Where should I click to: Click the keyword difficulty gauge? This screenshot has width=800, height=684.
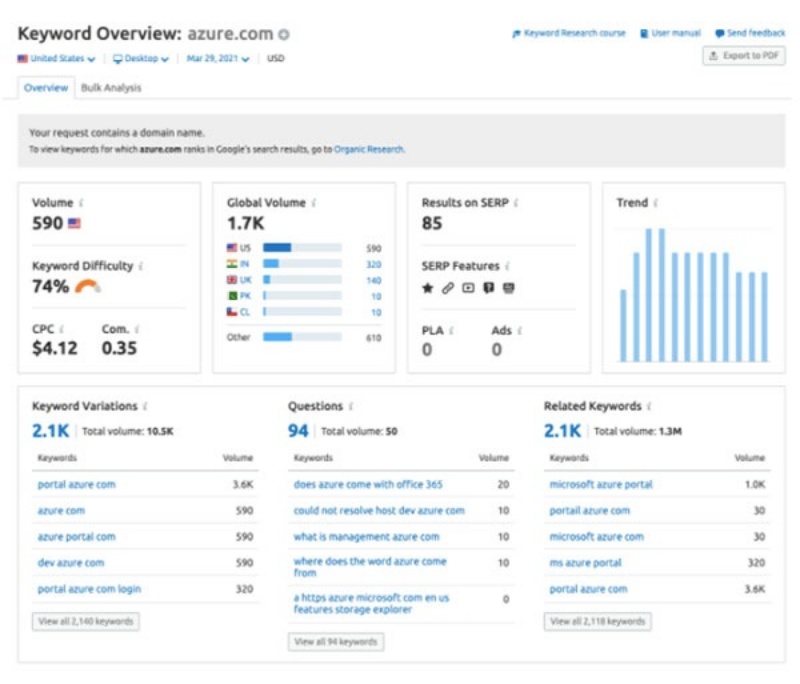pyautogui.click(x=88, y=287)
